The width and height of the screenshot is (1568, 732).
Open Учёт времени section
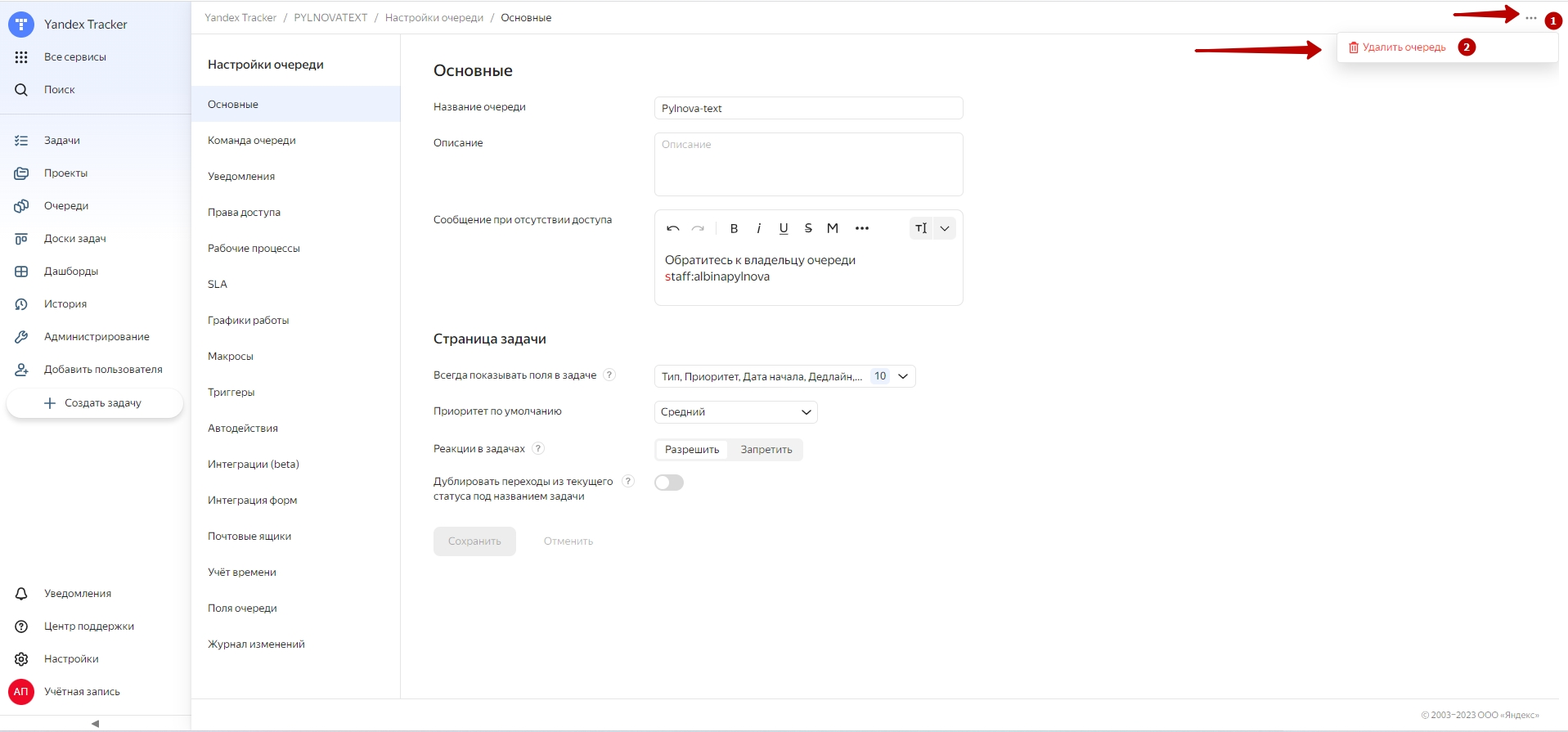296,573
